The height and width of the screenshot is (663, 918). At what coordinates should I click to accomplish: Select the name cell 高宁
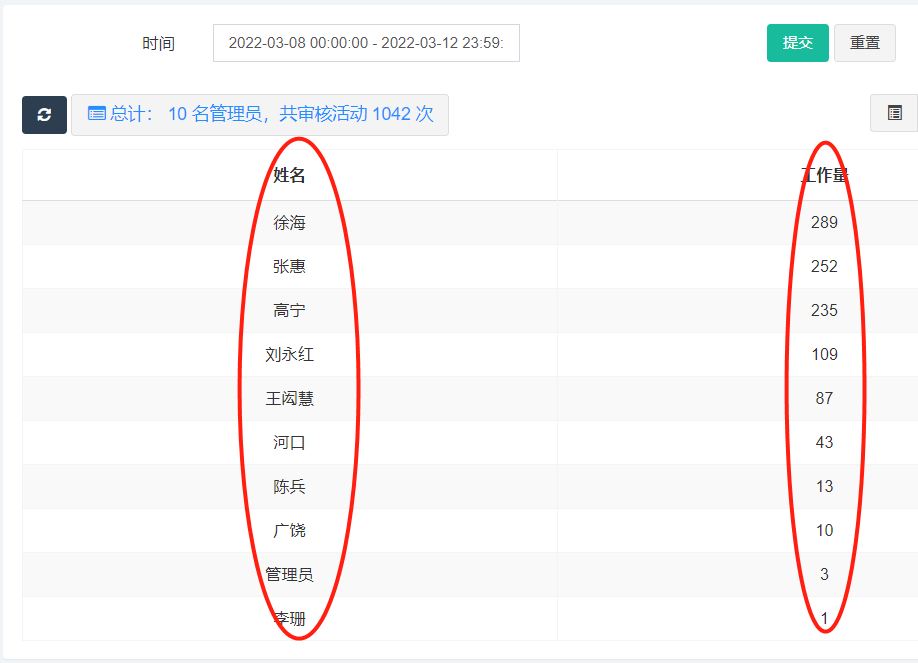tap(289, 310)
